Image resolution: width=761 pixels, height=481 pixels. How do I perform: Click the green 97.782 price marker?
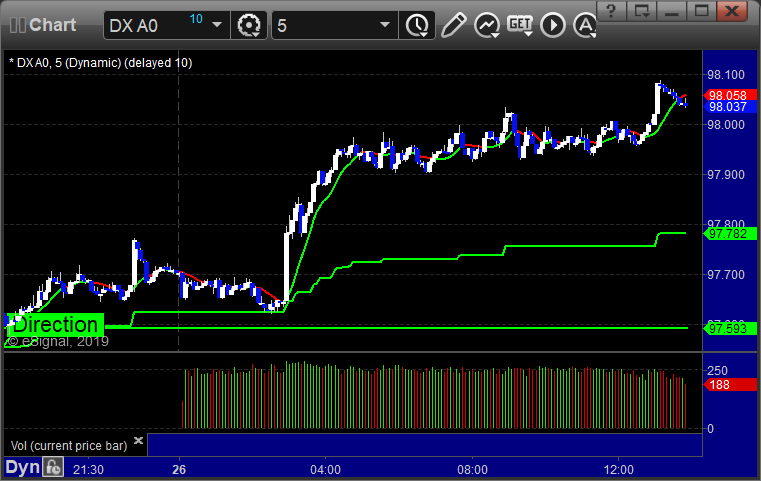click(x=730, y=234)
